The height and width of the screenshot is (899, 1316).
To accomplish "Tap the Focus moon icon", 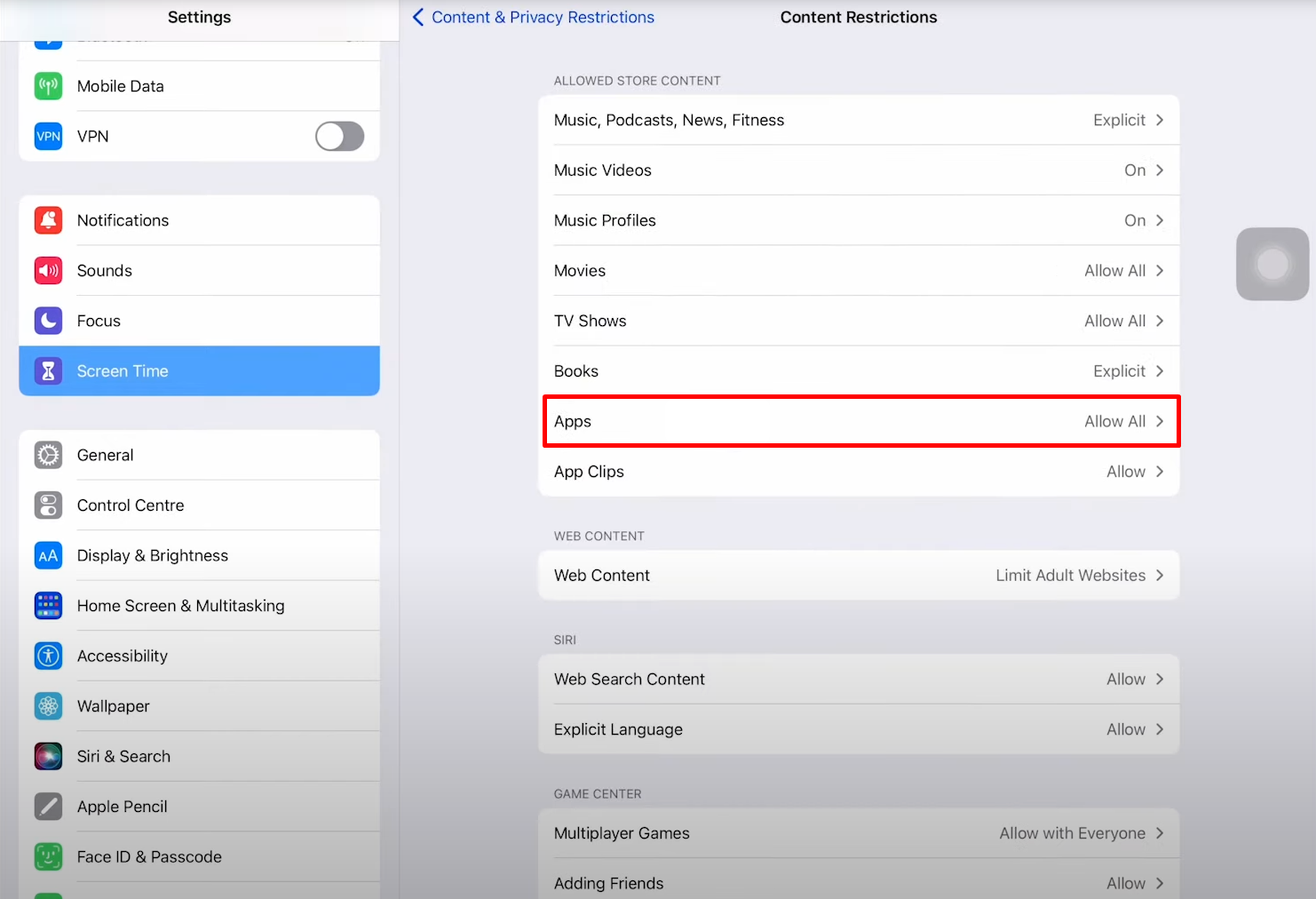I will [x=48, y=321].
